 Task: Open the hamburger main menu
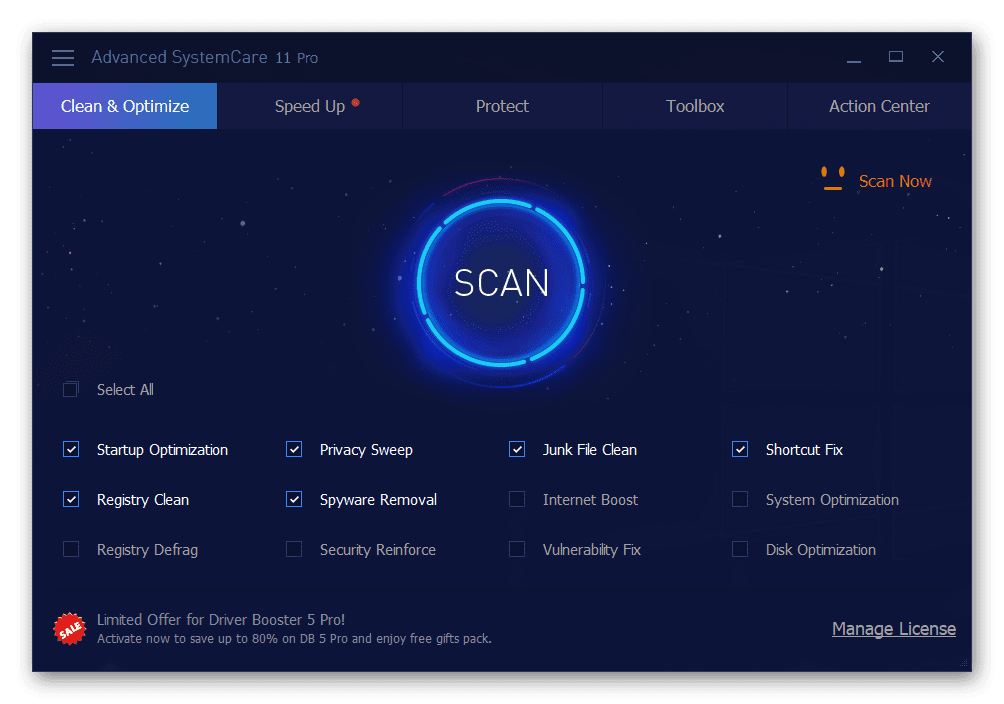point(63,58)
